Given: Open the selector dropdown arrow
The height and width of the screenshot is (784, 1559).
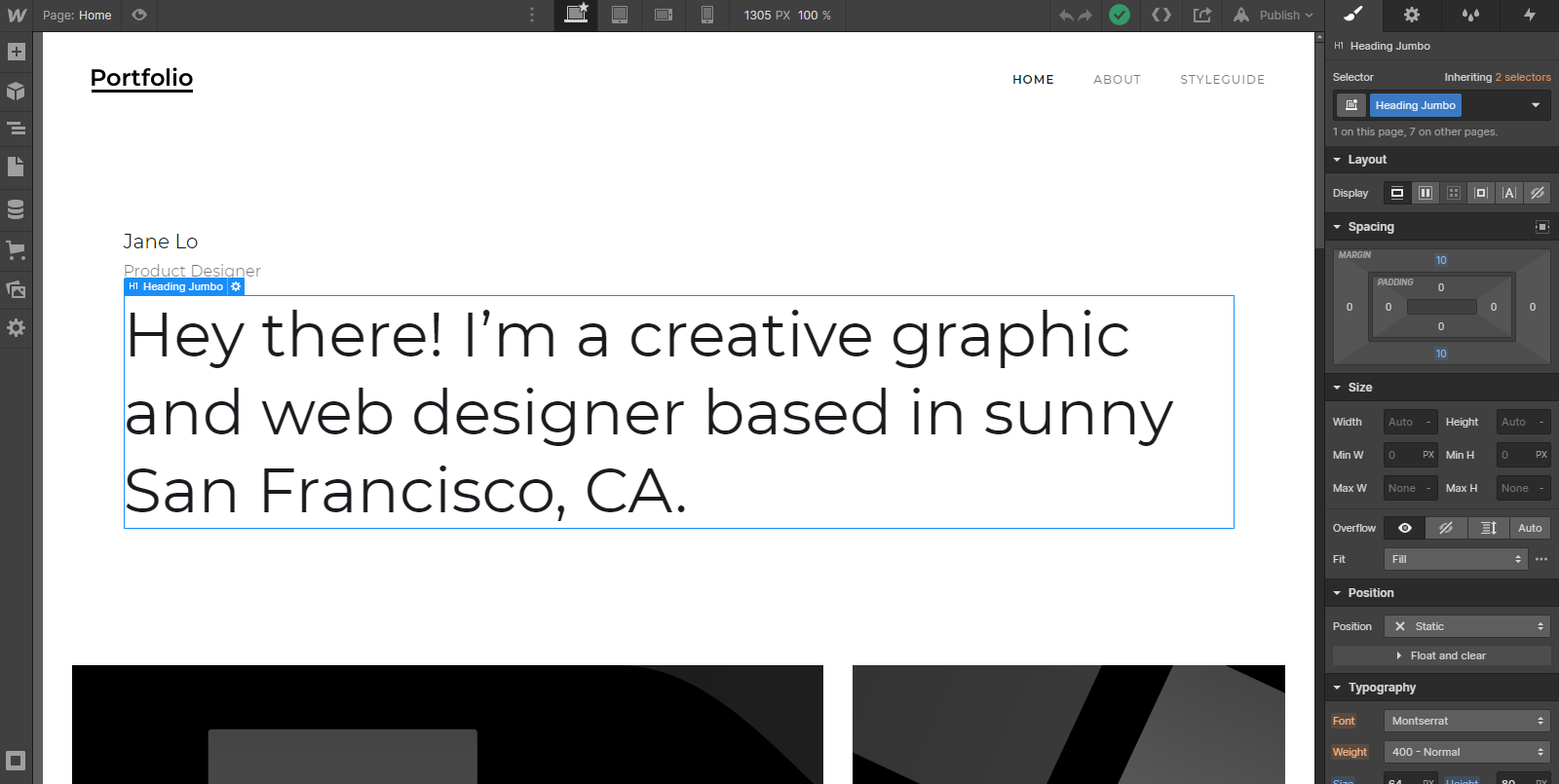Looking at the screenshot, I should pos(1536,105).
